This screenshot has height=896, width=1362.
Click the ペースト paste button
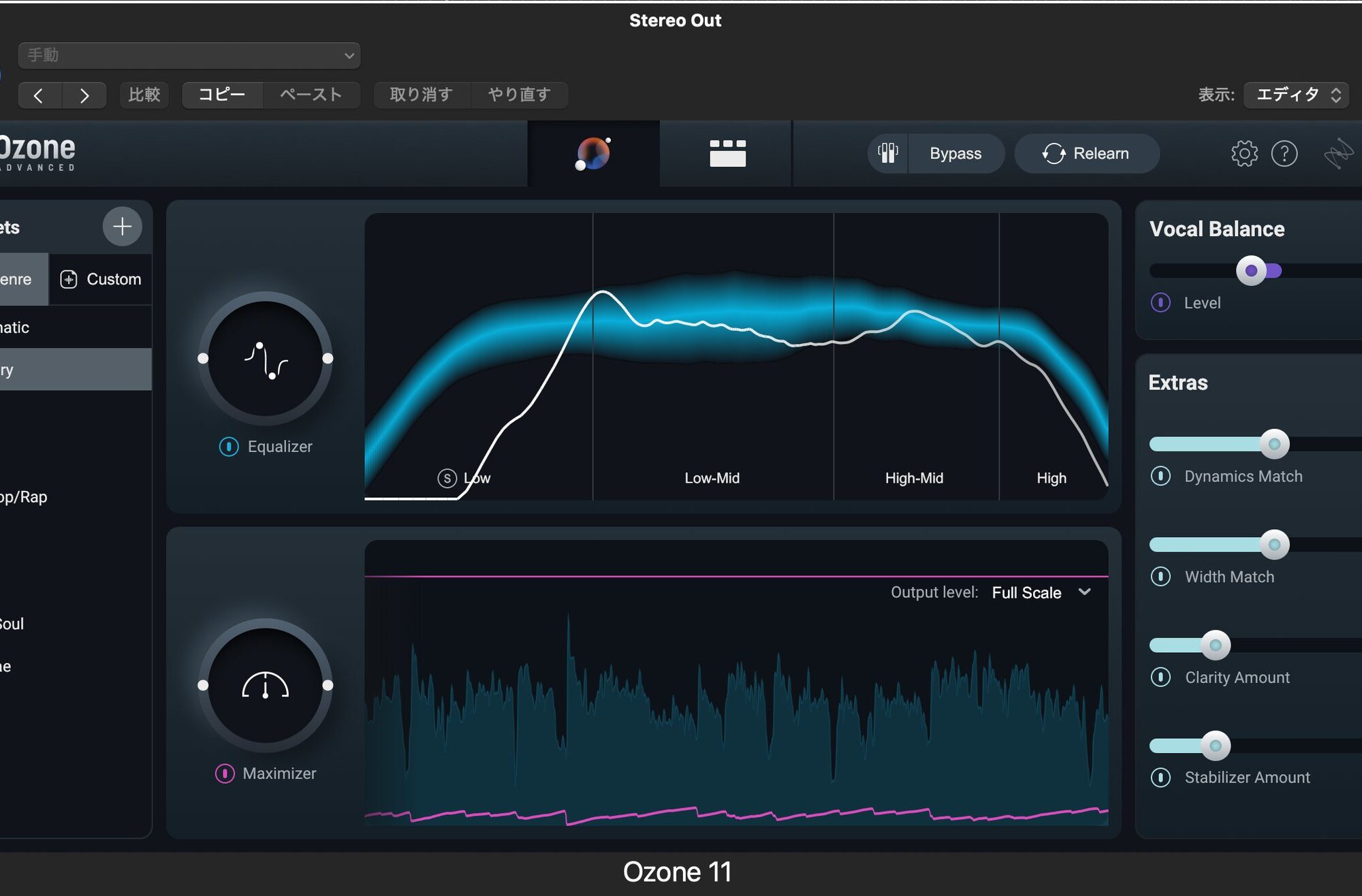click(x=311, y=95)
